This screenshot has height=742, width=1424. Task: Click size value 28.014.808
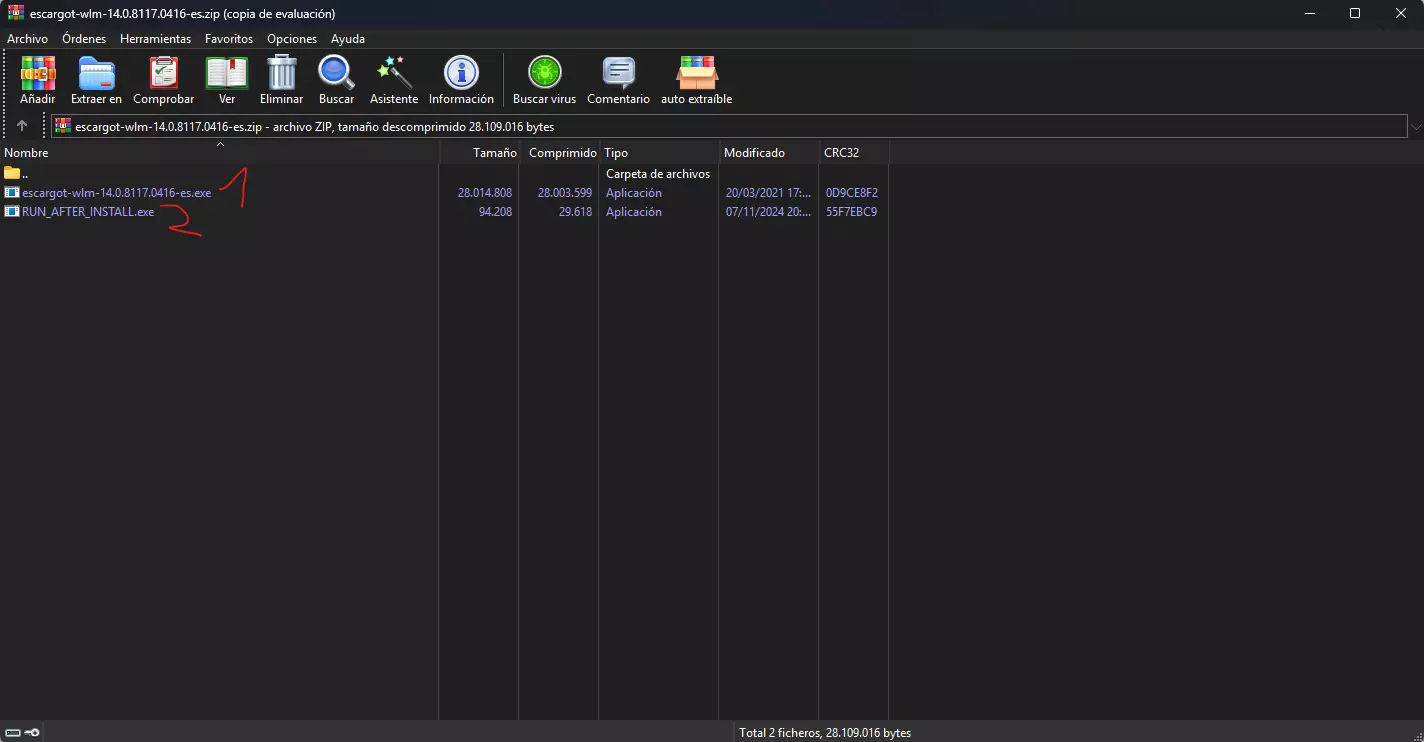[x=485, y=193]
